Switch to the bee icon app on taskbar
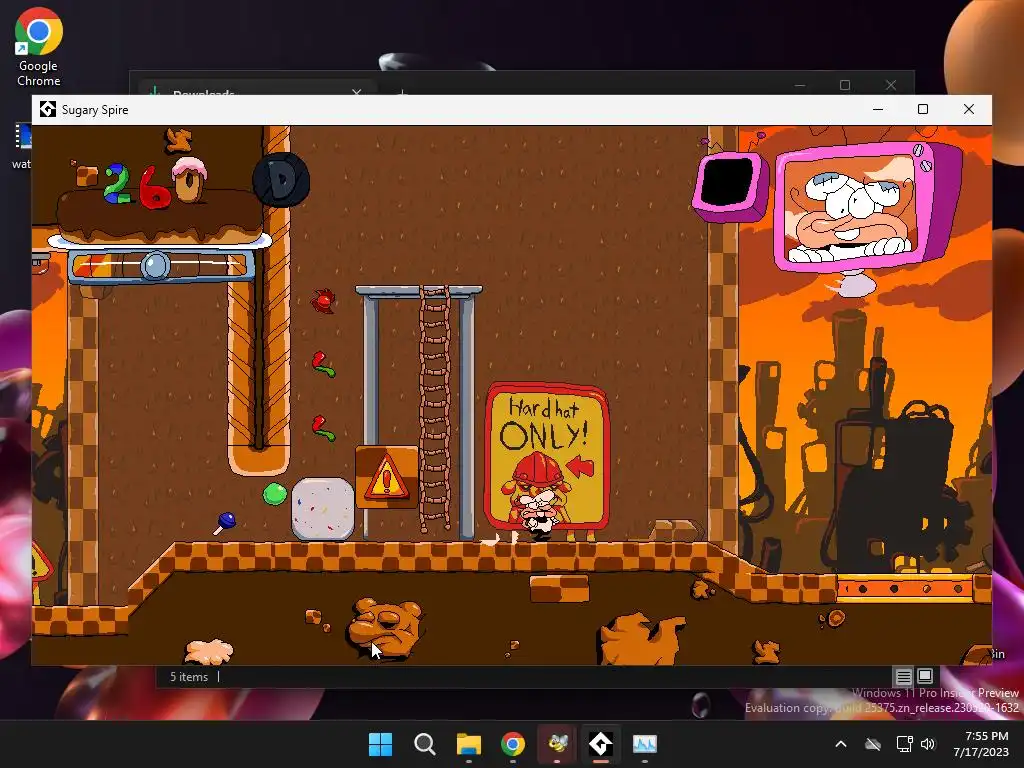Viewport: 1024px width, 768px height. coord(557,744)
